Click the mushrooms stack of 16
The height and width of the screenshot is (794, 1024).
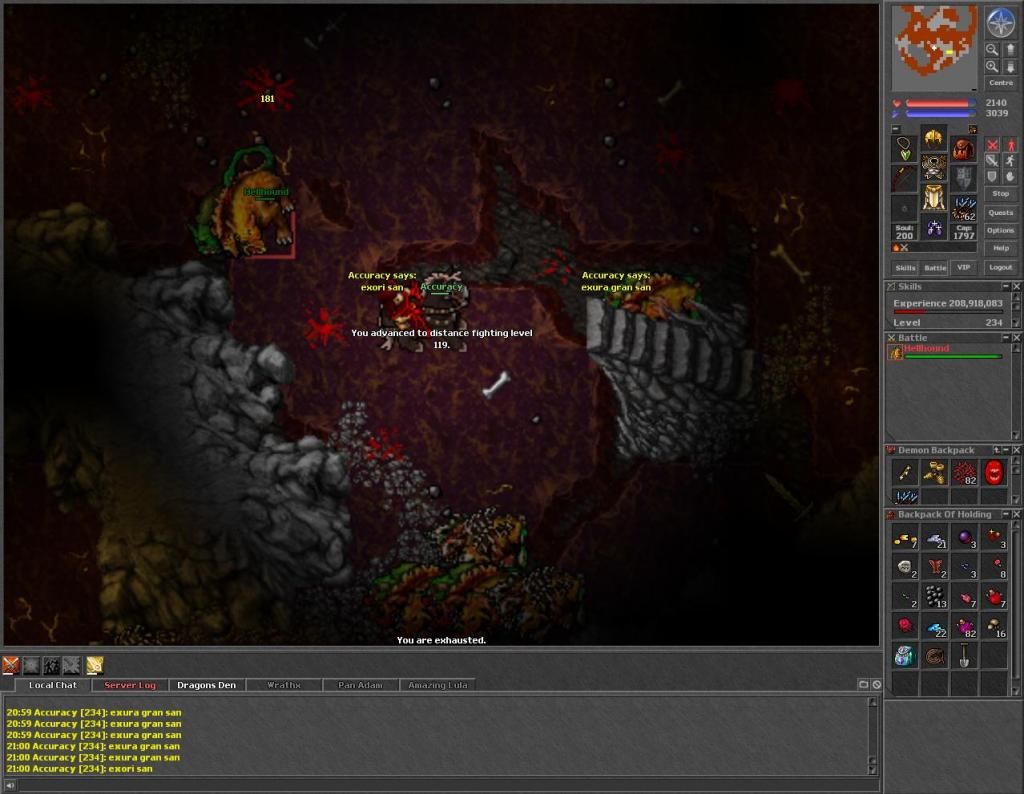993,627
